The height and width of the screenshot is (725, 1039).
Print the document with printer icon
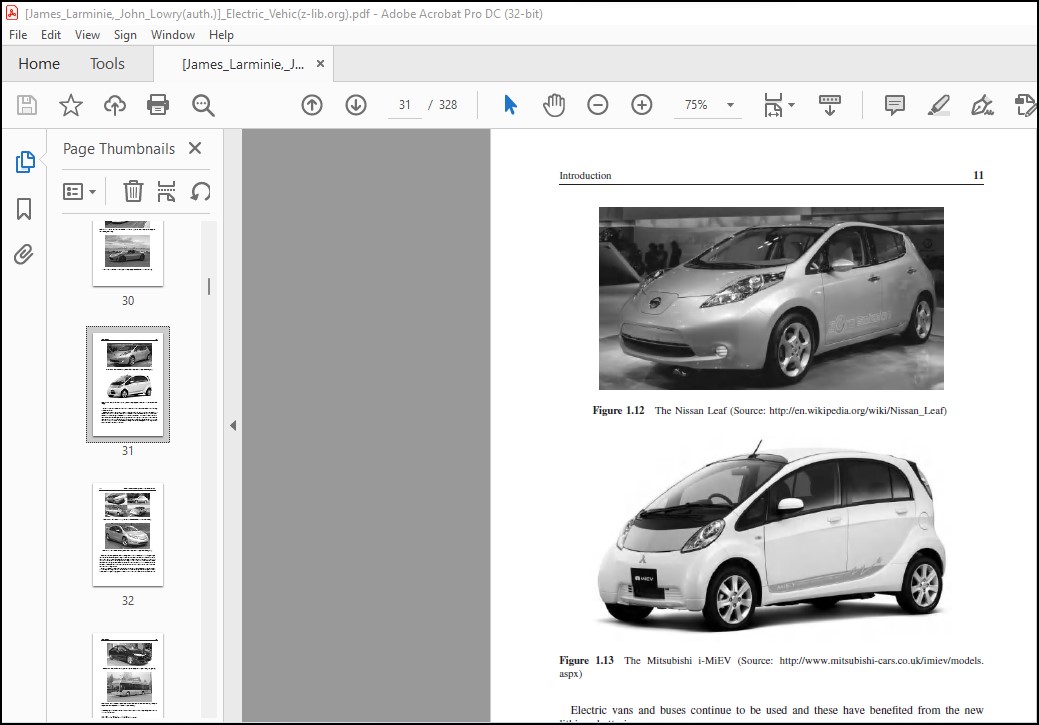point(158,105)
